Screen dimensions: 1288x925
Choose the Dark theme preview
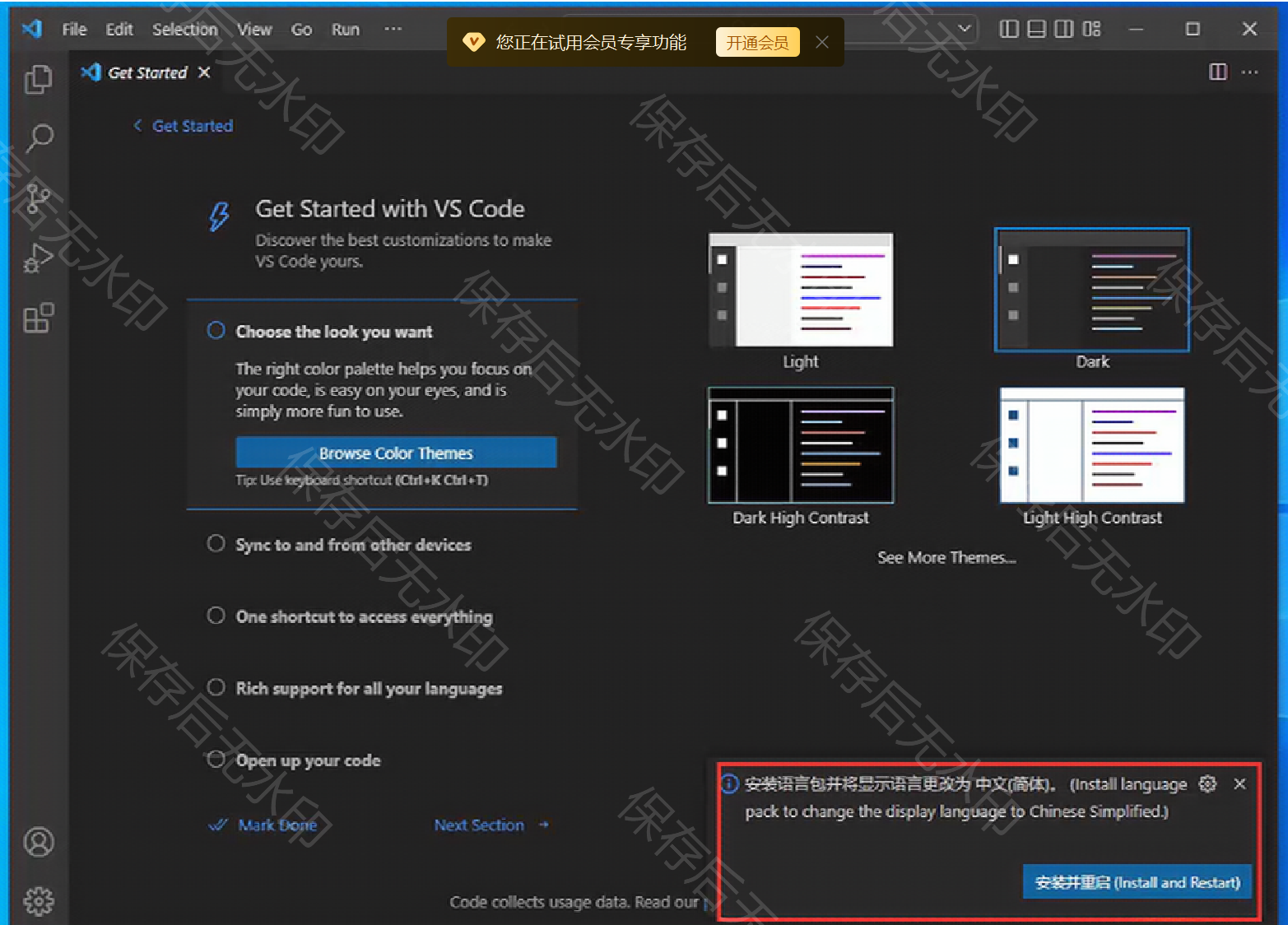click(1092, 290)
